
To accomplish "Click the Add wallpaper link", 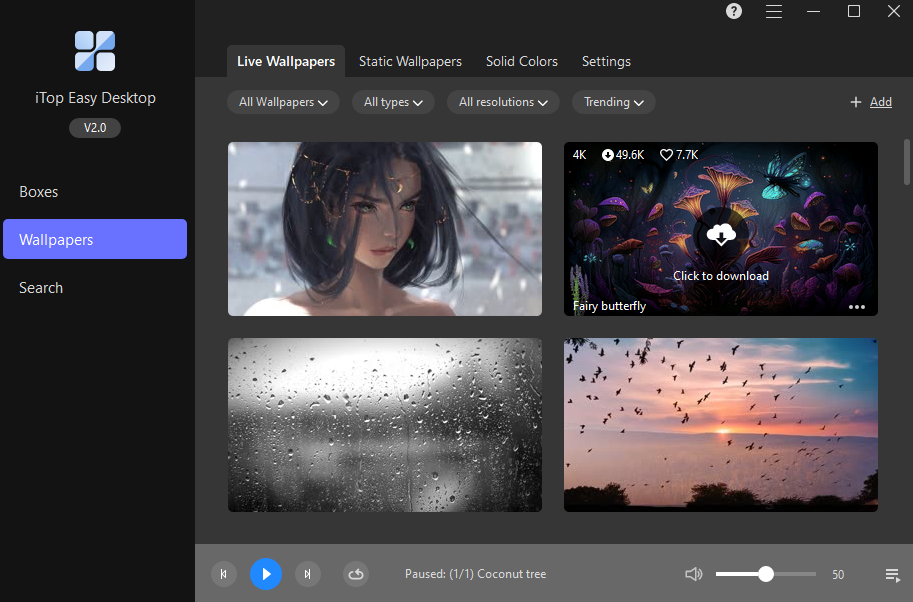I will 871,102.
